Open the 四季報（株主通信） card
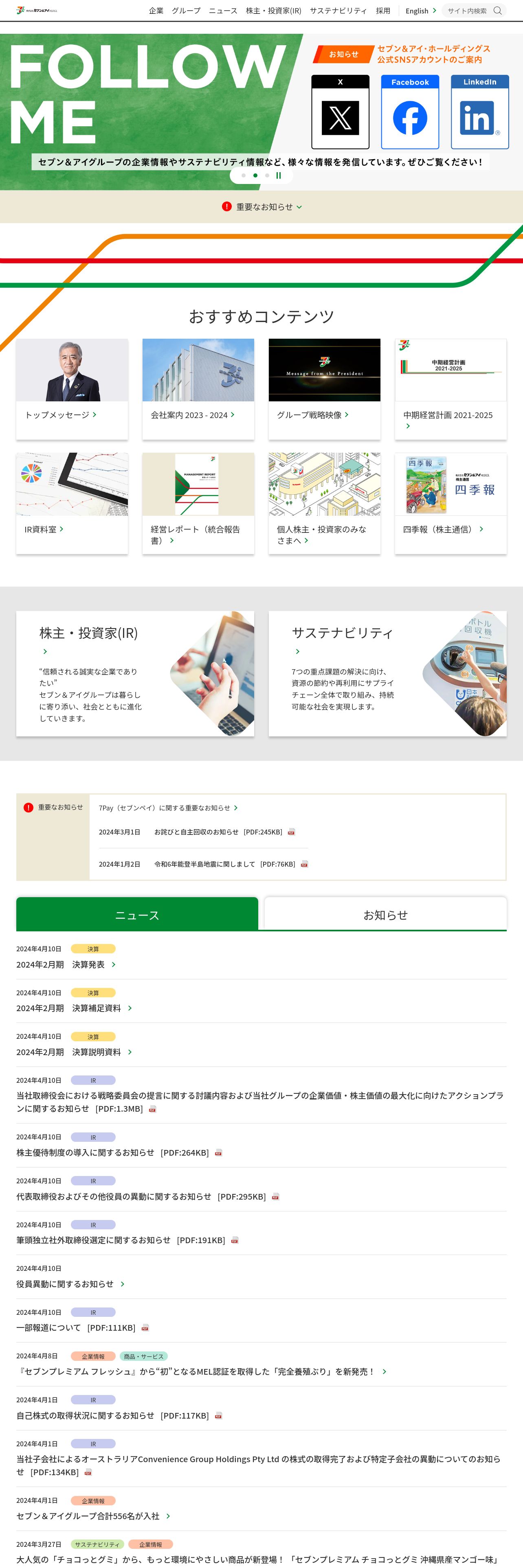Viewport: 523px width, 1568px height. (450, 504)
